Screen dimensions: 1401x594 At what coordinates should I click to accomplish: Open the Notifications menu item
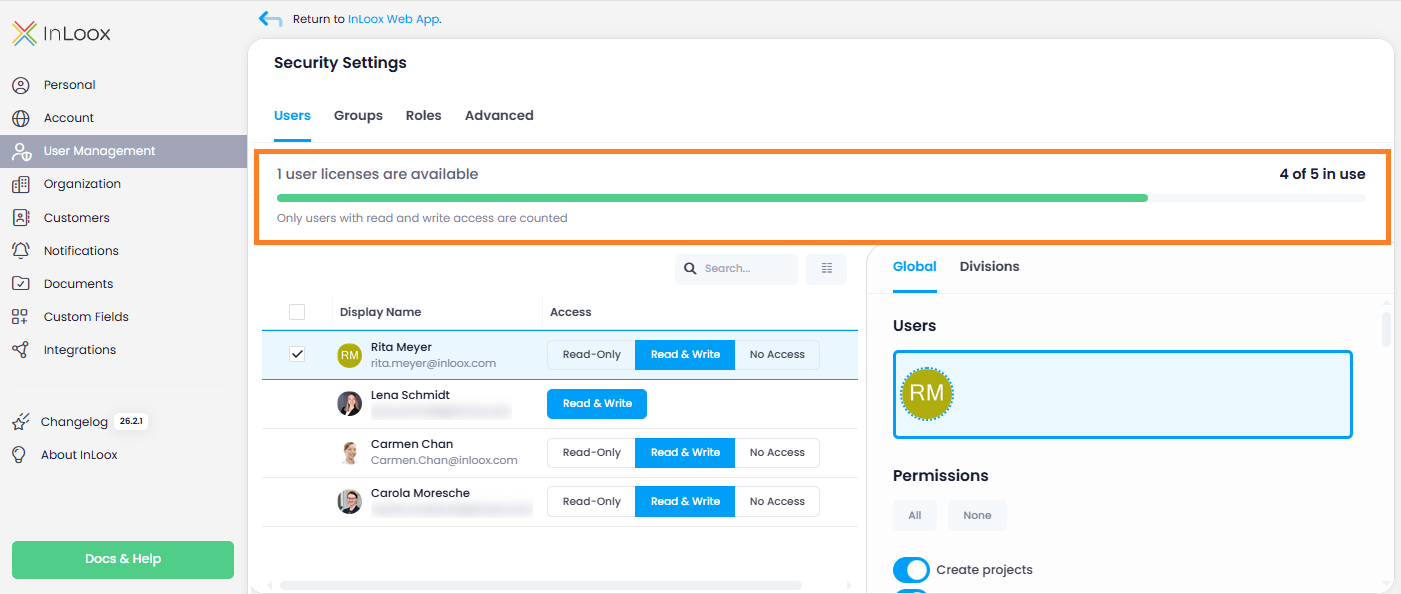pos(123,250)
